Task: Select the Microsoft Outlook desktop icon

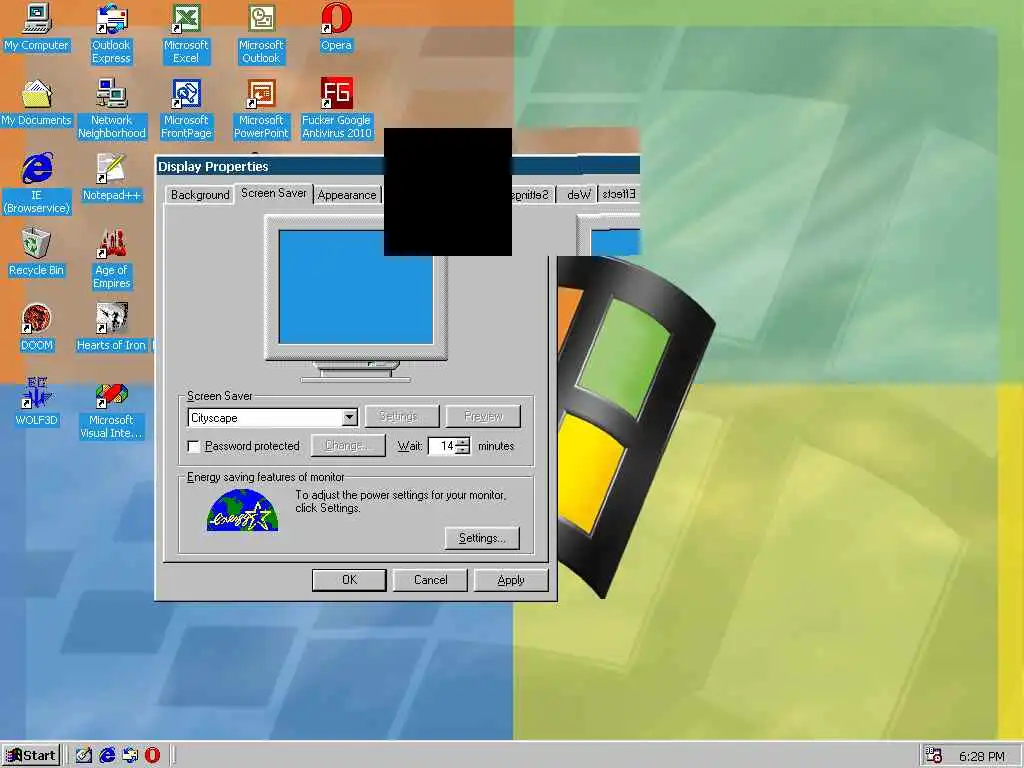Action: (x=261, y=33)
